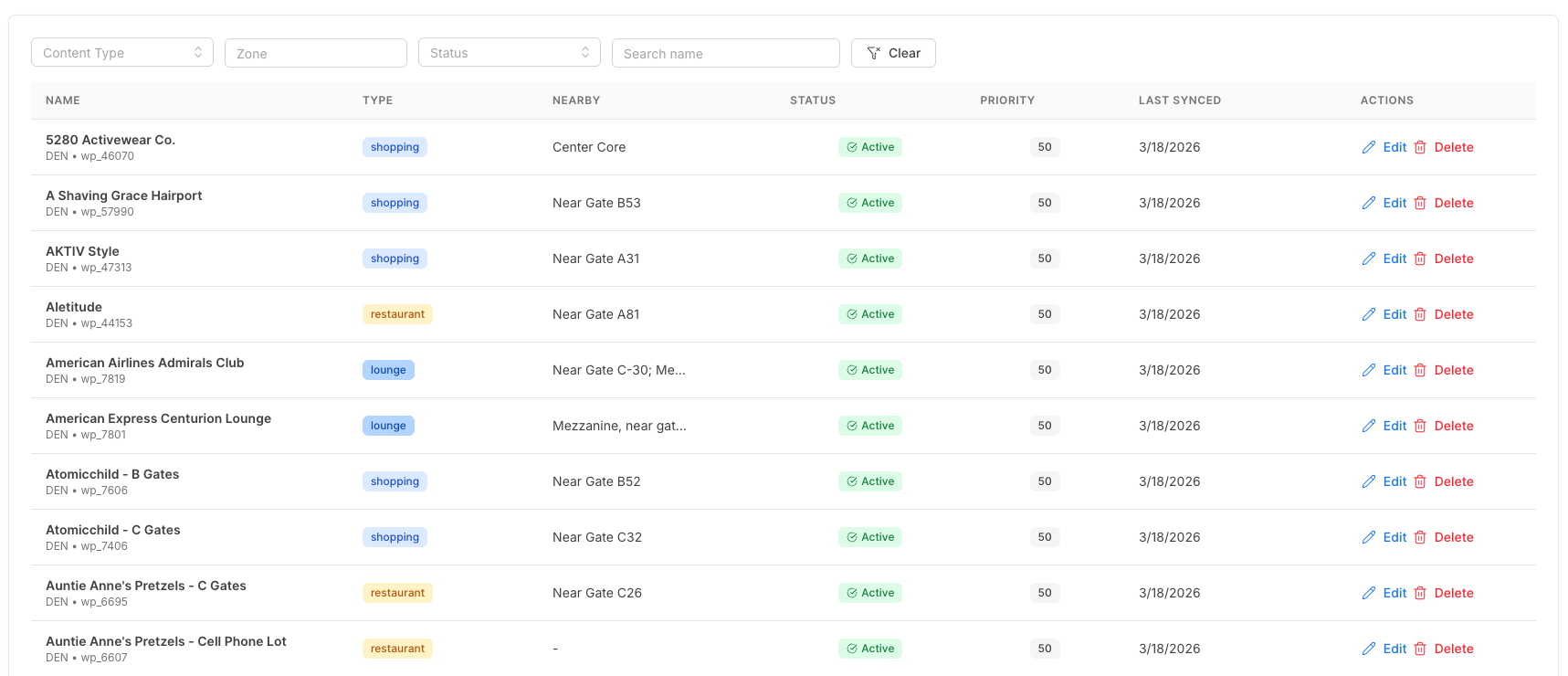Click DEN • wp_44153 identifier under Aletitude
This screenshot has height=676, width=1568.
(x=89, y=323)
